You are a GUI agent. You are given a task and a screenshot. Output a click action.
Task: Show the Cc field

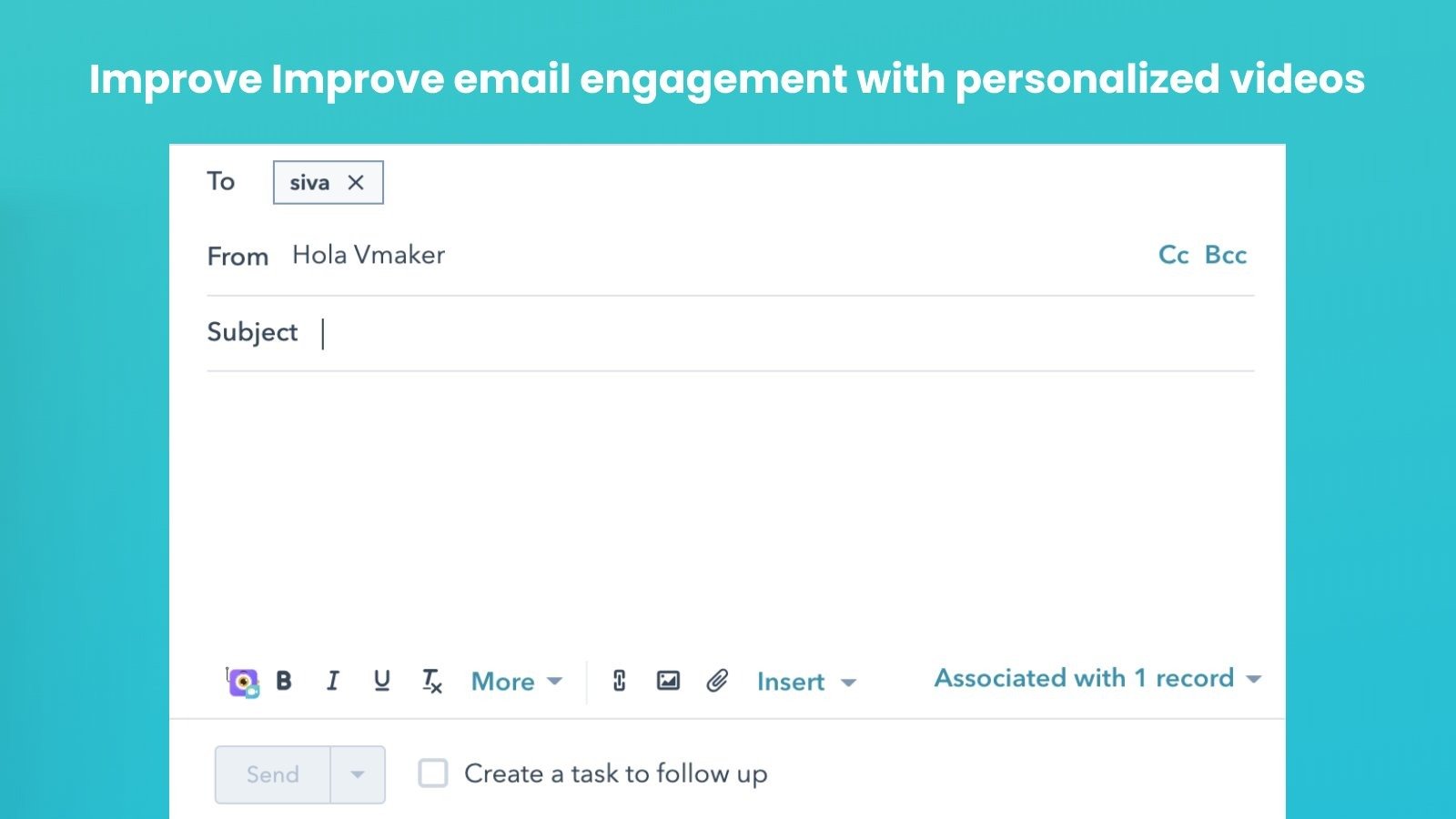[1174, 255]
